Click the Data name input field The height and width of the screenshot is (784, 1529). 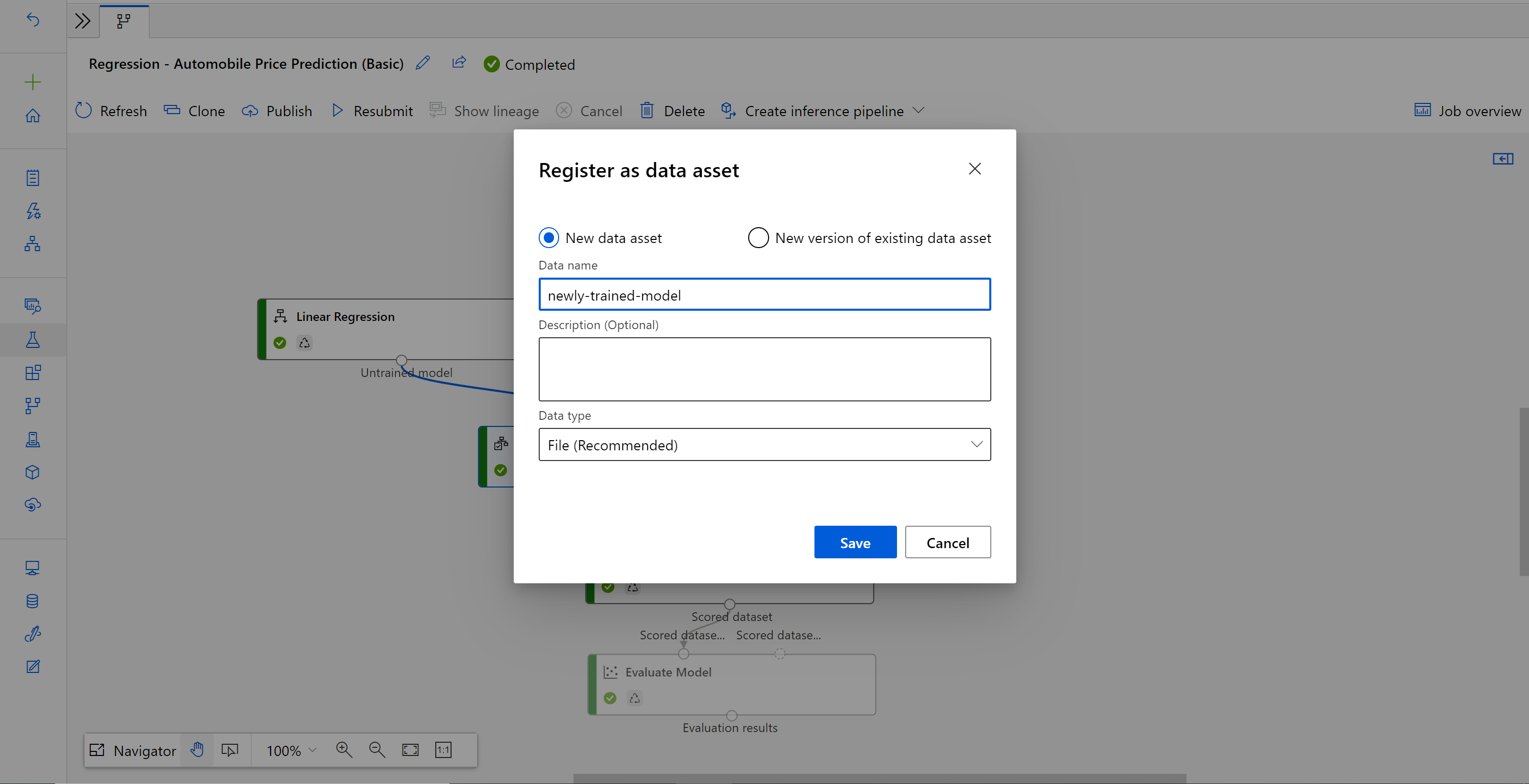[x=764, y=294]
